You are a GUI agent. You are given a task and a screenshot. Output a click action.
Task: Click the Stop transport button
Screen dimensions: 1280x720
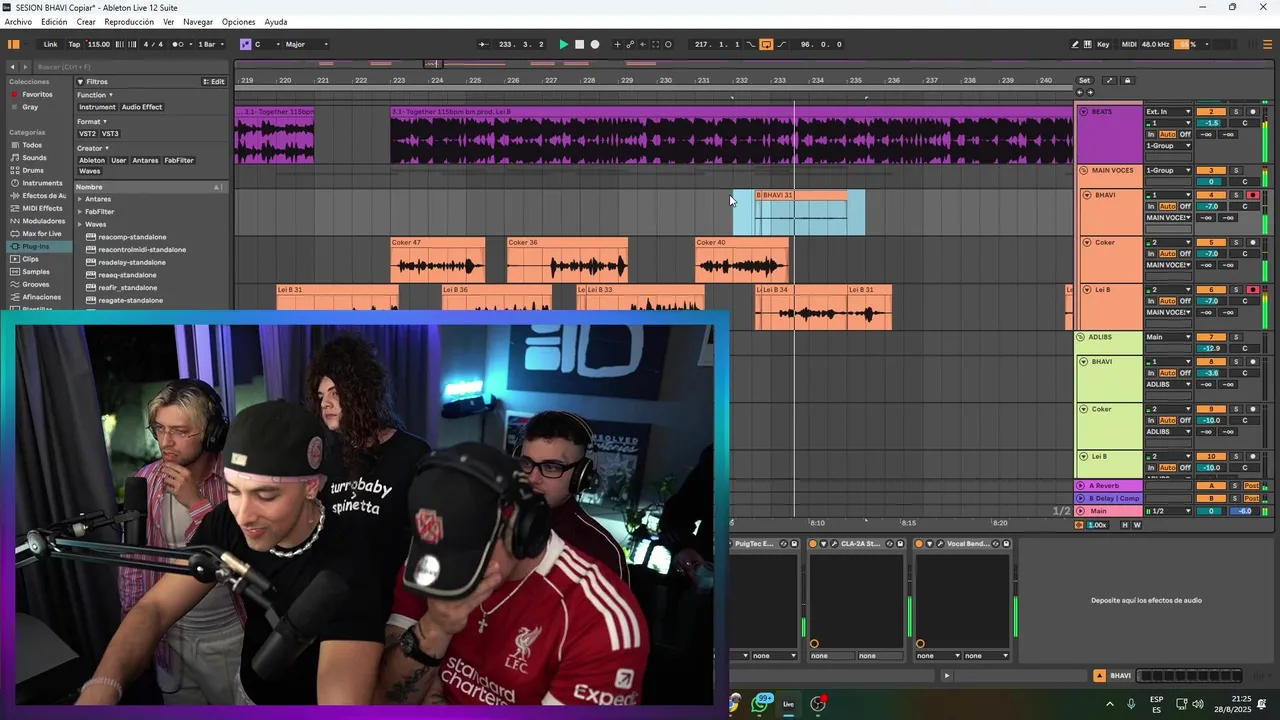point(579,44)
